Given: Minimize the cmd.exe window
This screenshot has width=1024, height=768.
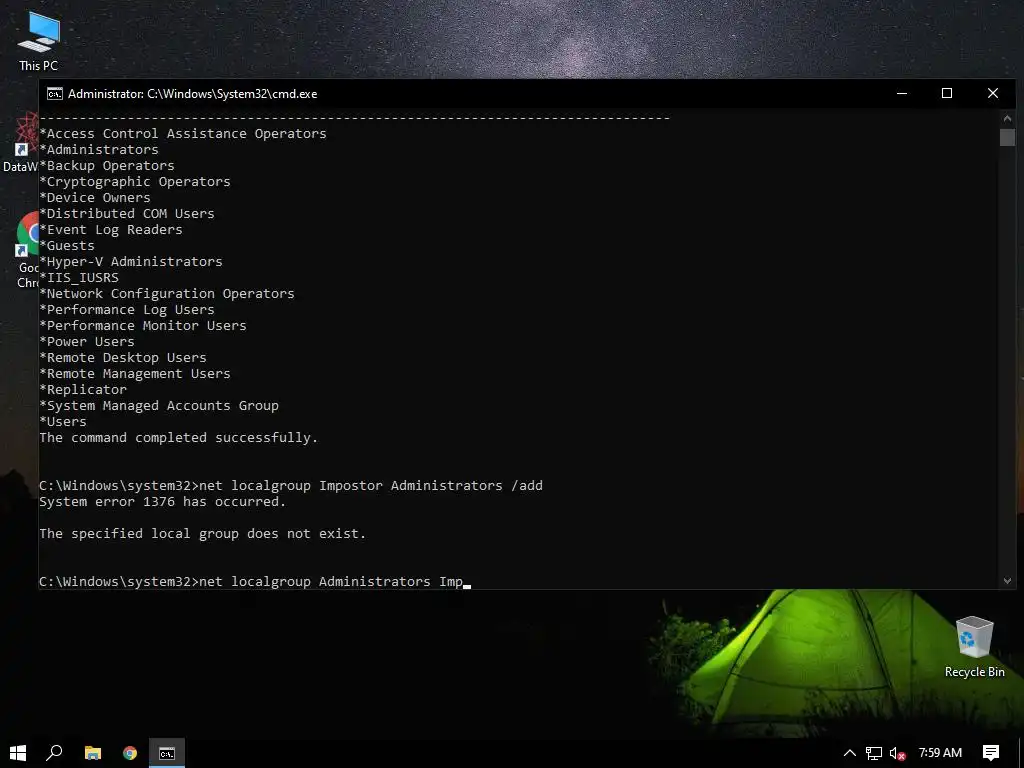Looking at the screenshot, I should (902, 93).
